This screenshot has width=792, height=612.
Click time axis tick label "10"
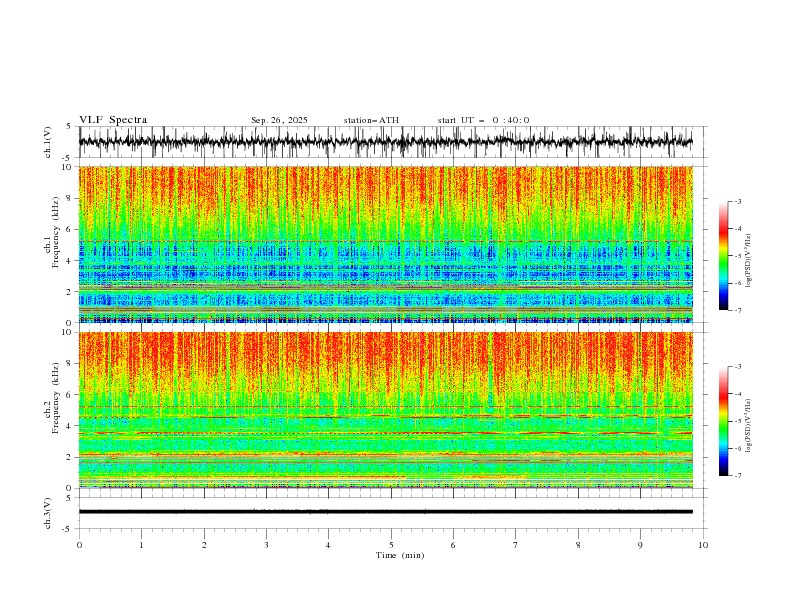pos(703,545)
